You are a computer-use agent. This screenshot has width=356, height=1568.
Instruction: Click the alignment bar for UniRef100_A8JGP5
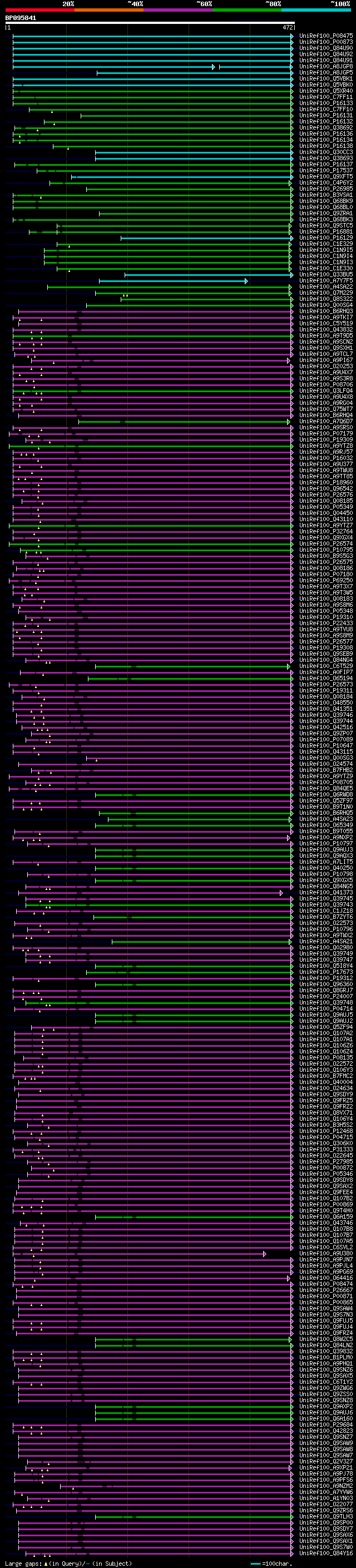195,72
